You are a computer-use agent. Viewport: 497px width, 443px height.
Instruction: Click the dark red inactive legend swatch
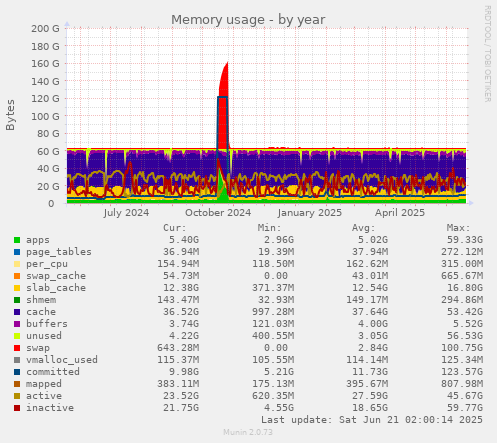point(17,408)
